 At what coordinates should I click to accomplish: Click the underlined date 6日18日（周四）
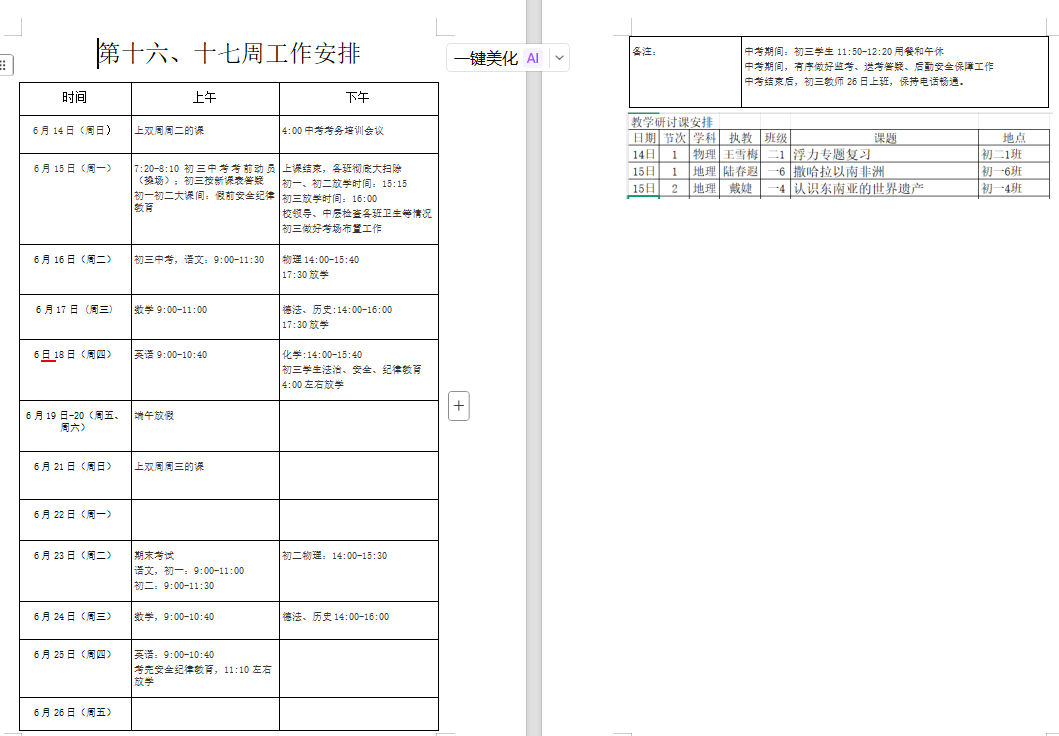pos(73,354)
